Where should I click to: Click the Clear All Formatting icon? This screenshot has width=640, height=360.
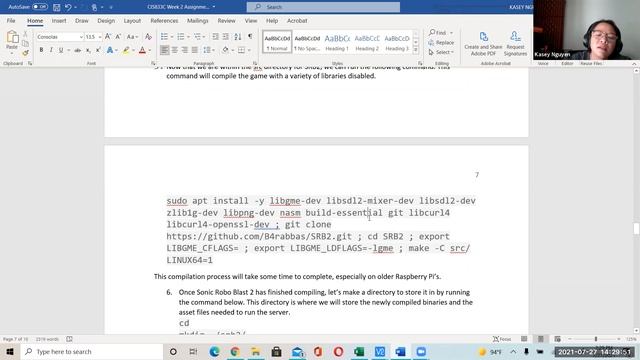[149, 37]
